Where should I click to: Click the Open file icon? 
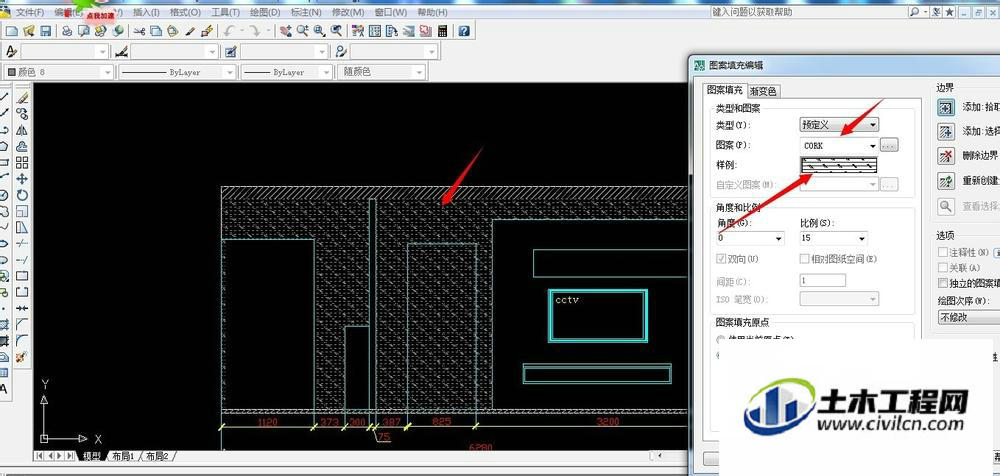coord(29,31)
